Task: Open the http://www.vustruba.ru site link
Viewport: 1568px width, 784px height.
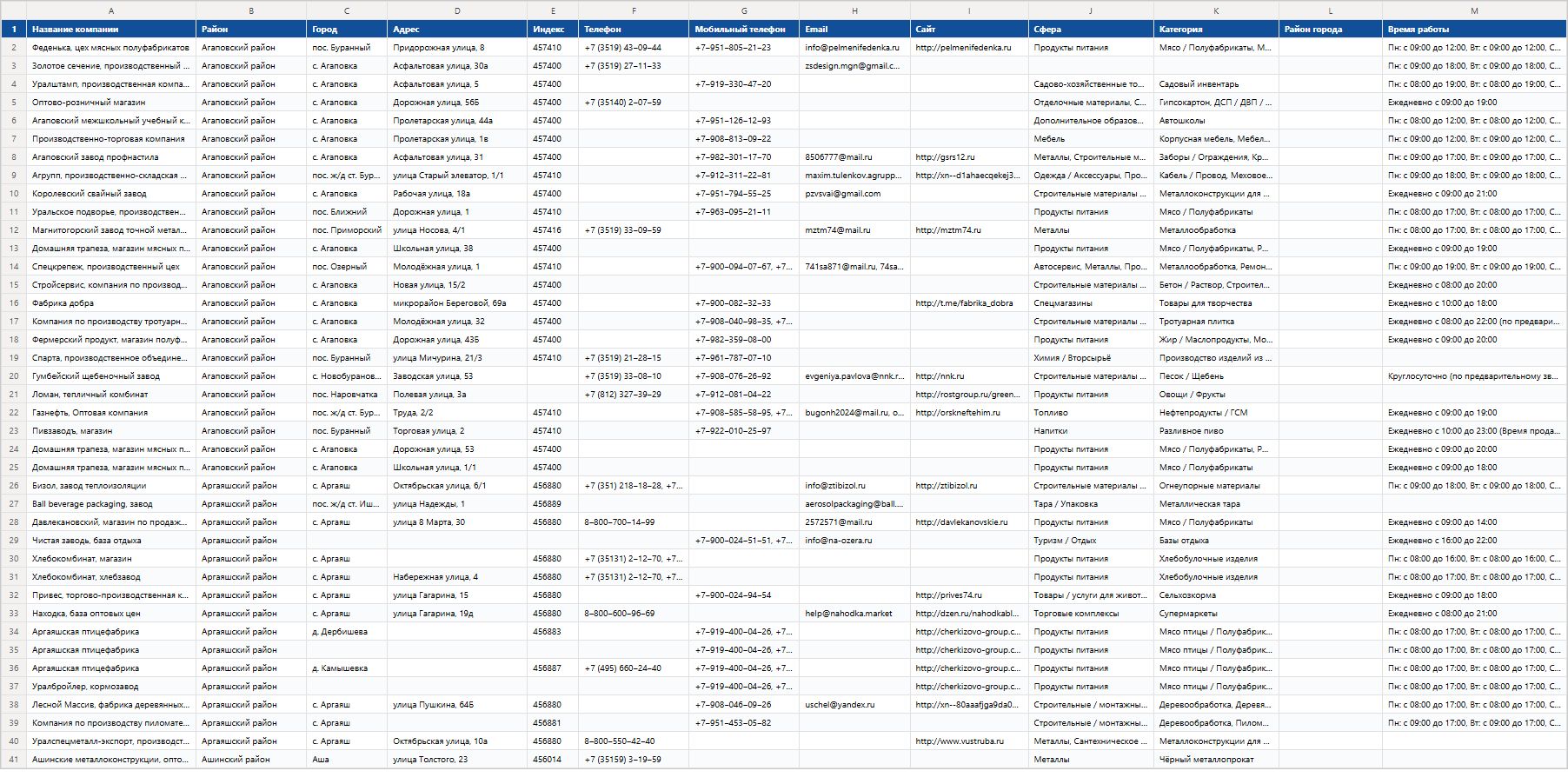Action: 960,741
